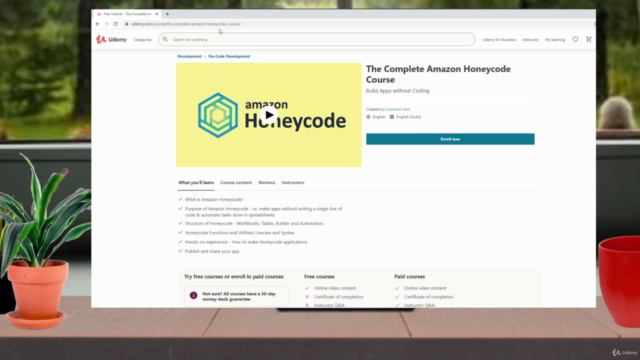This screenshot has height=360, width=640.
Task: Open the Instructor link
Action: click(x=530, y=40)
